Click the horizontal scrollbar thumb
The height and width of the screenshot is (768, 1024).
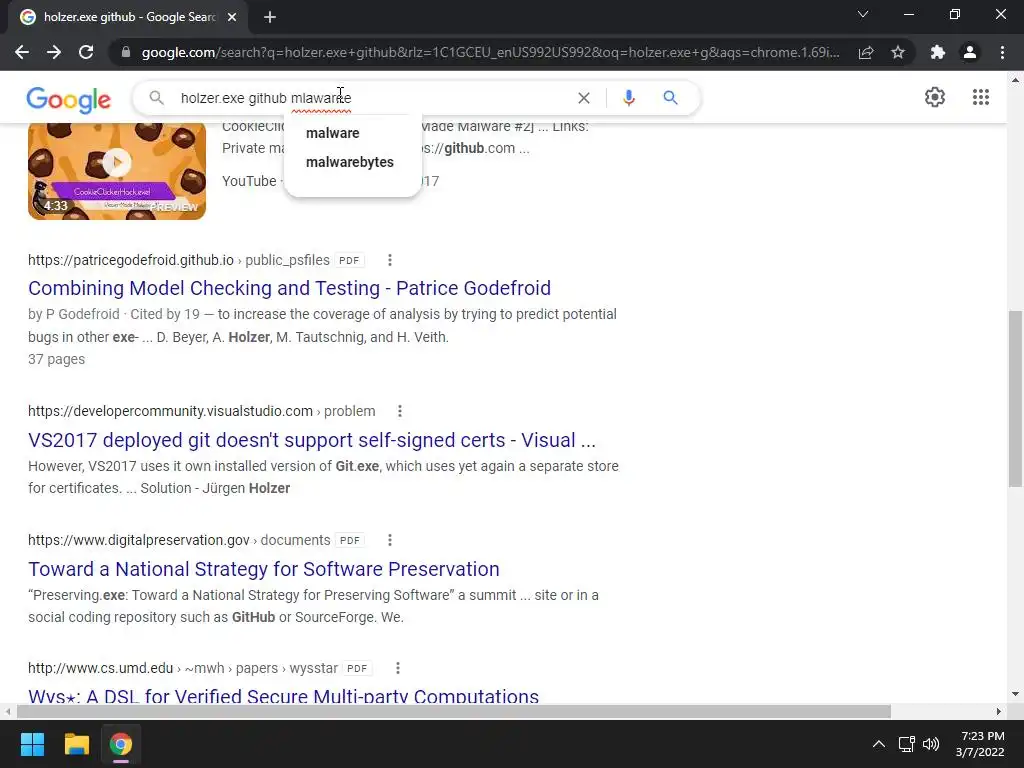pyautogui.click(x=454, y=711)
